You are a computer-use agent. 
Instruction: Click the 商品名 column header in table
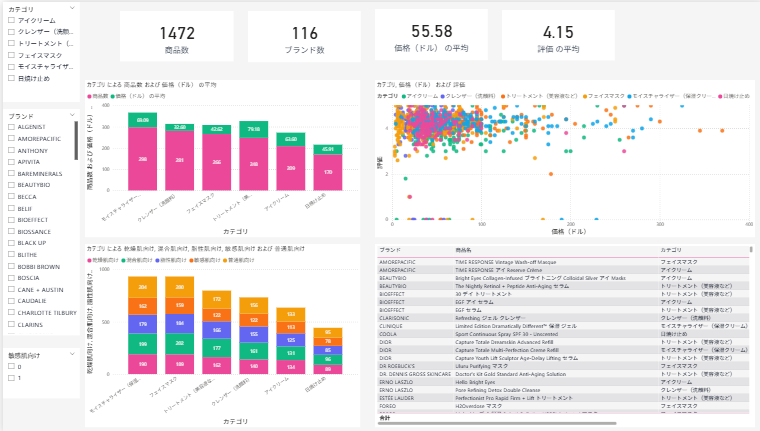click(463, 250)
